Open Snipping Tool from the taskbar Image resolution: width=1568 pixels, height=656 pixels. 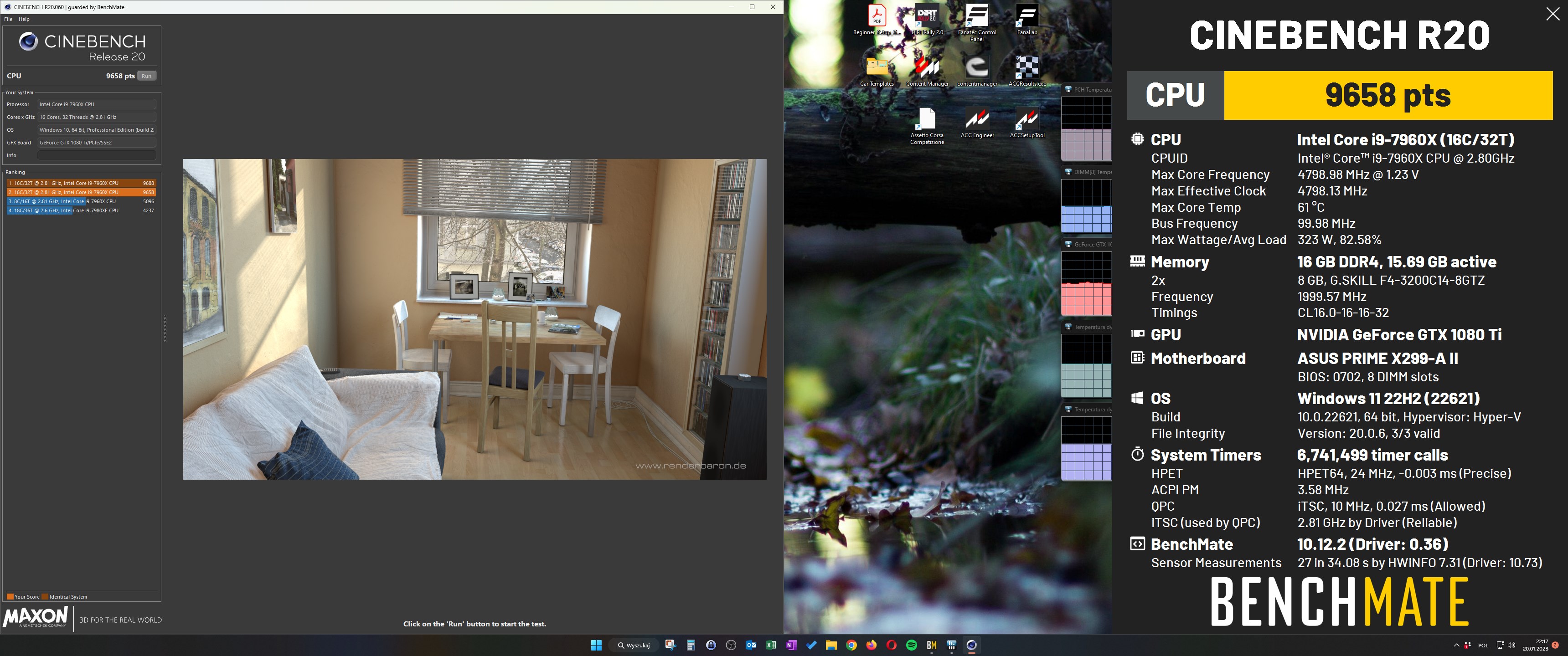coord(670,645)
